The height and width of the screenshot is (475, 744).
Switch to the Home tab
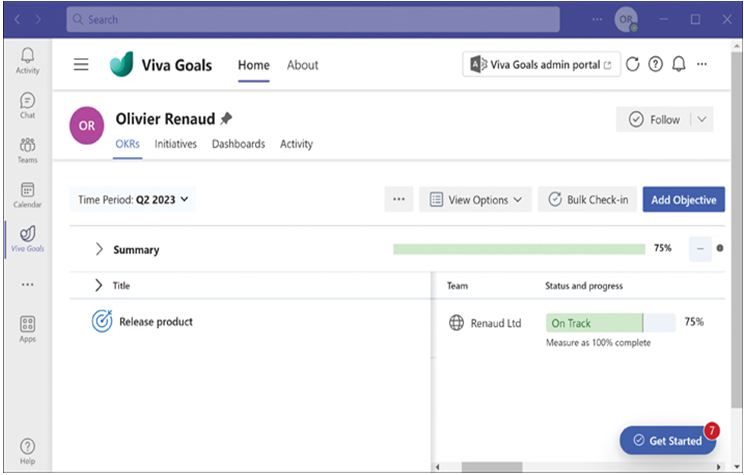point(254,65)
